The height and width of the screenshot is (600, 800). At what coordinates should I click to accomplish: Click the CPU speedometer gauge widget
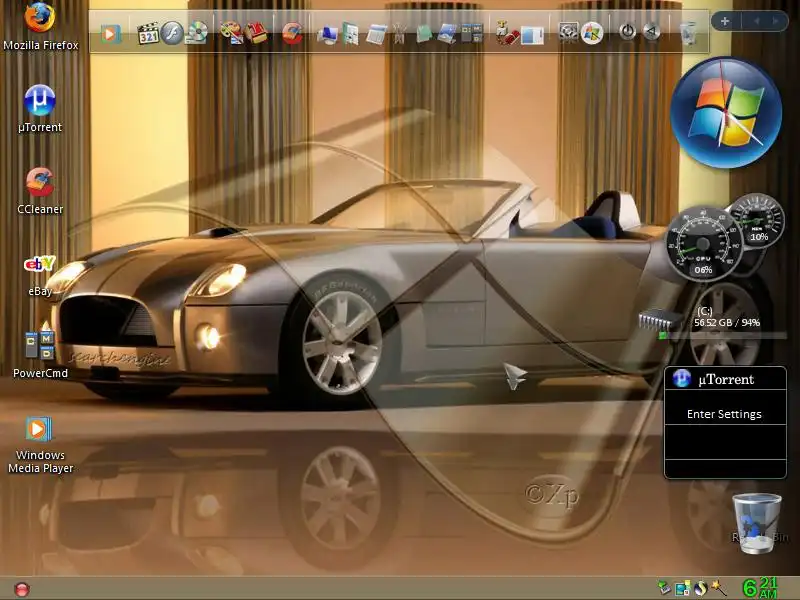[x=704, y=244]
